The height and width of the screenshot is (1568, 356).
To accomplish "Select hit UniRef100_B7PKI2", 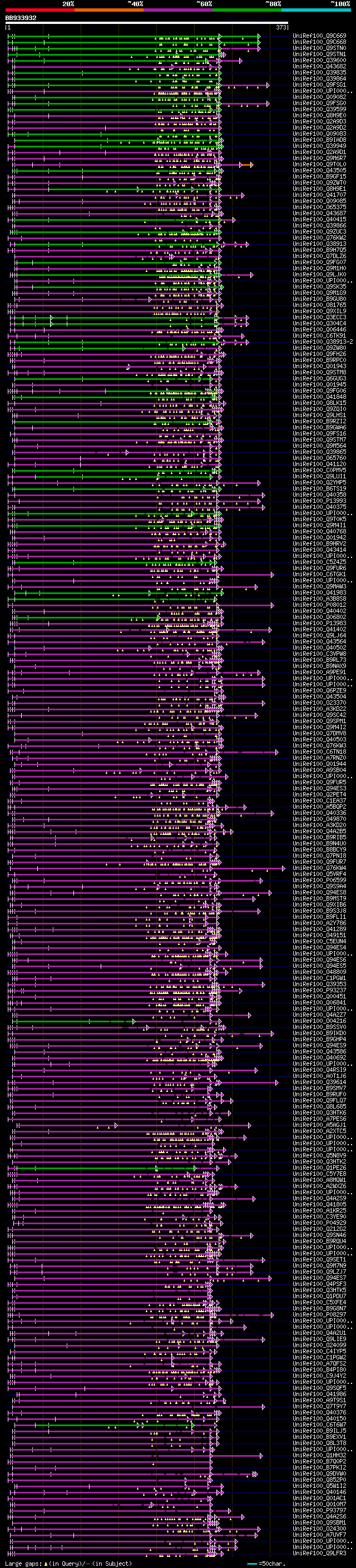I will tap(319, 1467).
